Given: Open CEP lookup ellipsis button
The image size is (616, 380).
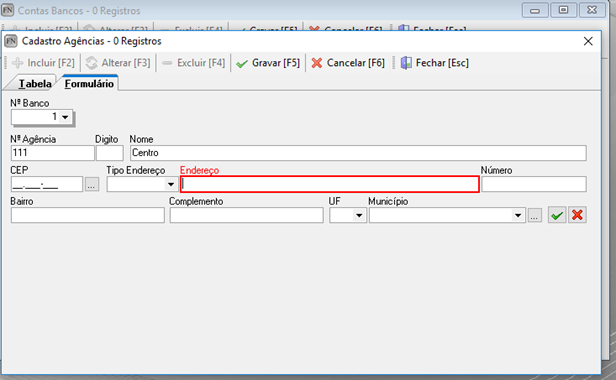Looking at the screenshot, I should click(92, 184).
